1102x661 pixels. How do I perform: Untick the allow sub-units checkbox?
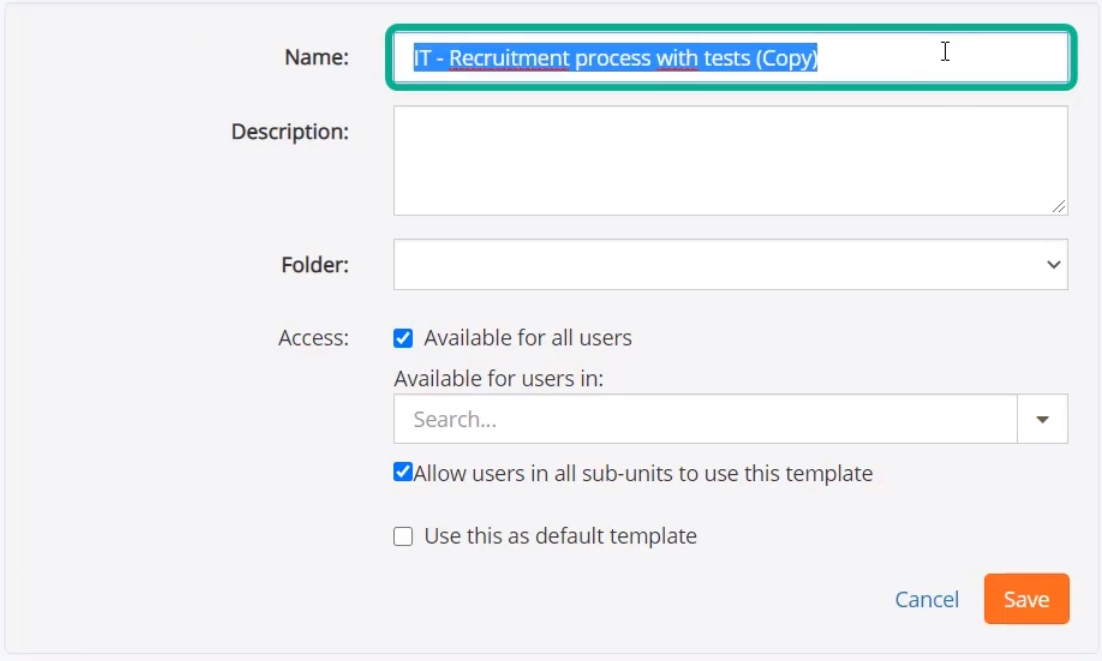[x=403, y=472]
